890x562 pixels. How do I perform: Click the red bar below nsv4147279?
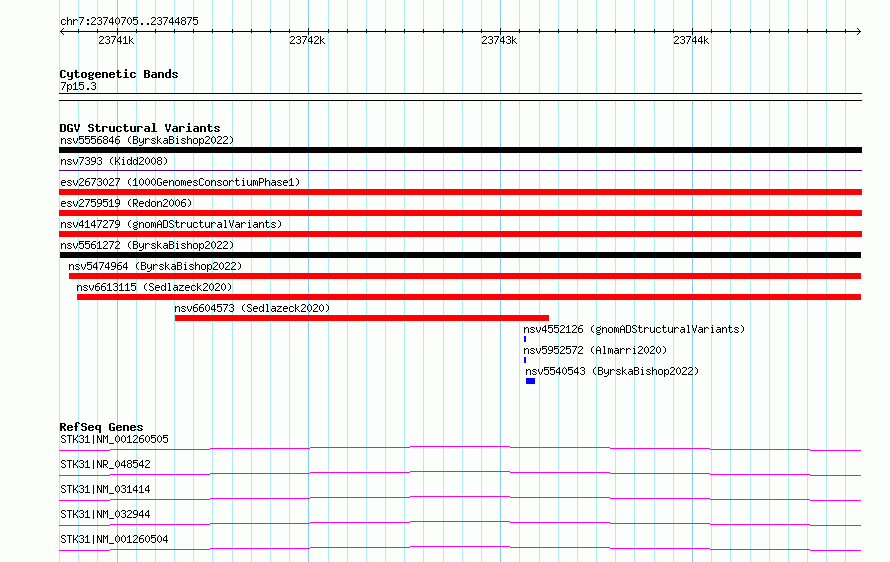pyautogui.click(x=460, y=234)
